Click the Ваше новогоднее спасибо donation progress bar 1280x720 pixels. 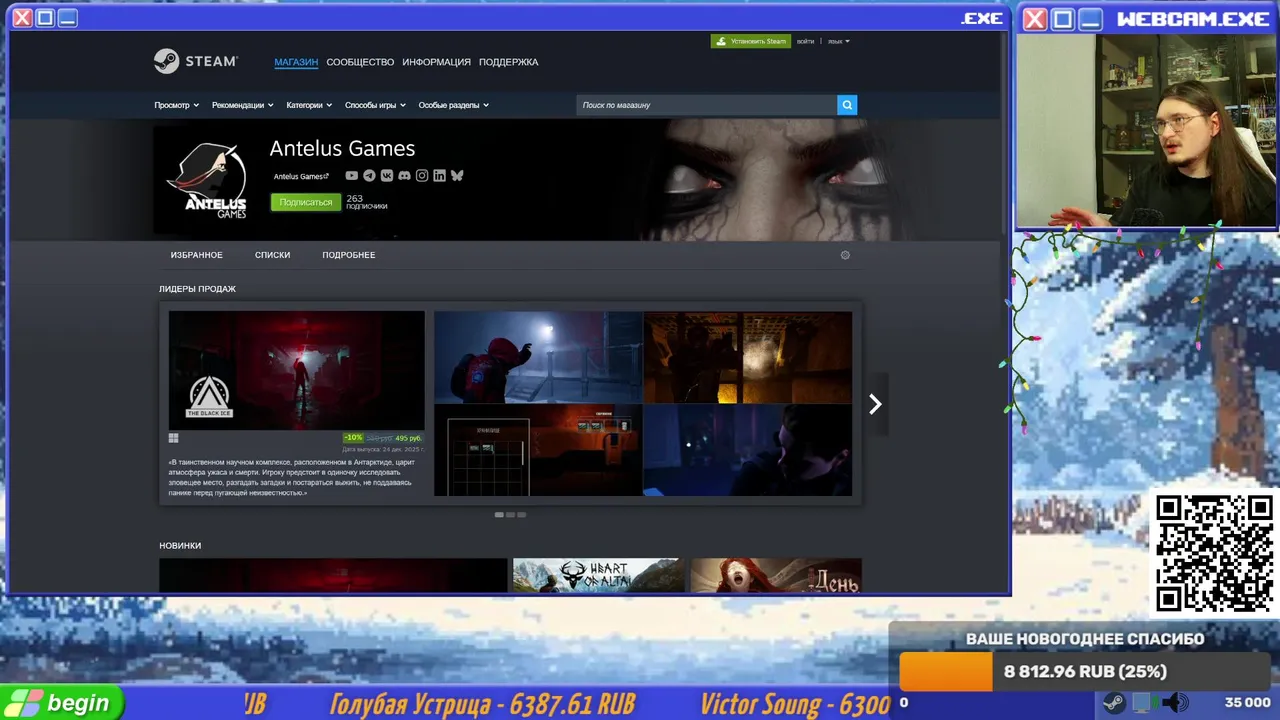1084,672
